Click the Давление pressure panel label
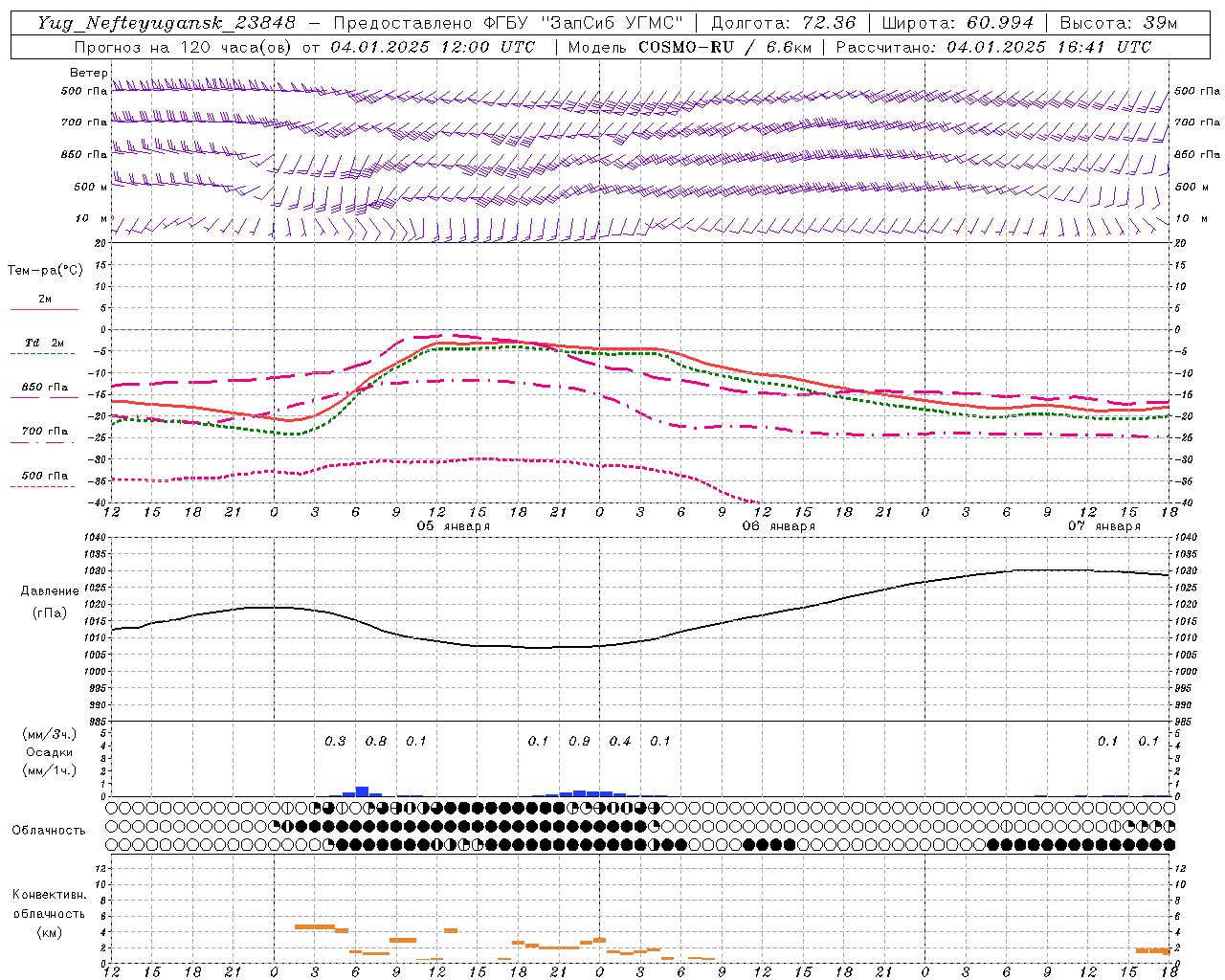The image size is (1225, 980). pos(50,591)
